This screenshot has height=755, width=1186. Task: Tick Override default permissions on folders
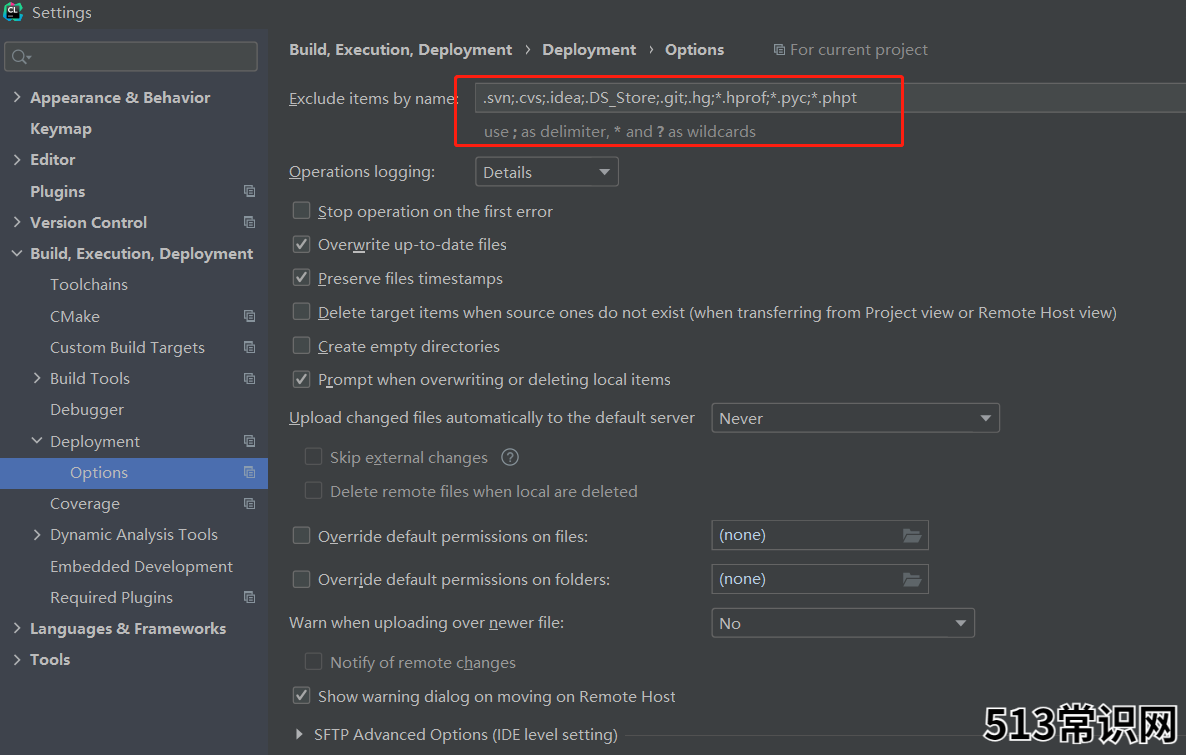(301, 579)
